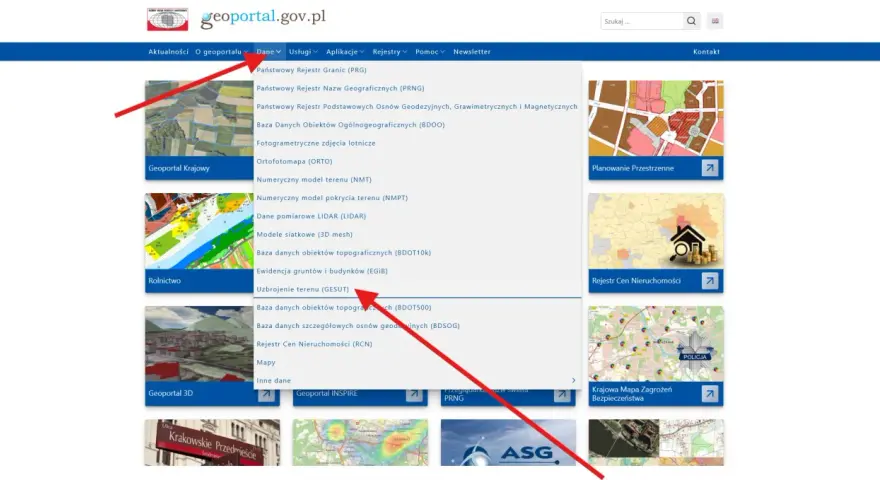Open Planowanie Przestrzenne map thumbnail
This screenshot has width=880, height=480.
tap(656, 118)
